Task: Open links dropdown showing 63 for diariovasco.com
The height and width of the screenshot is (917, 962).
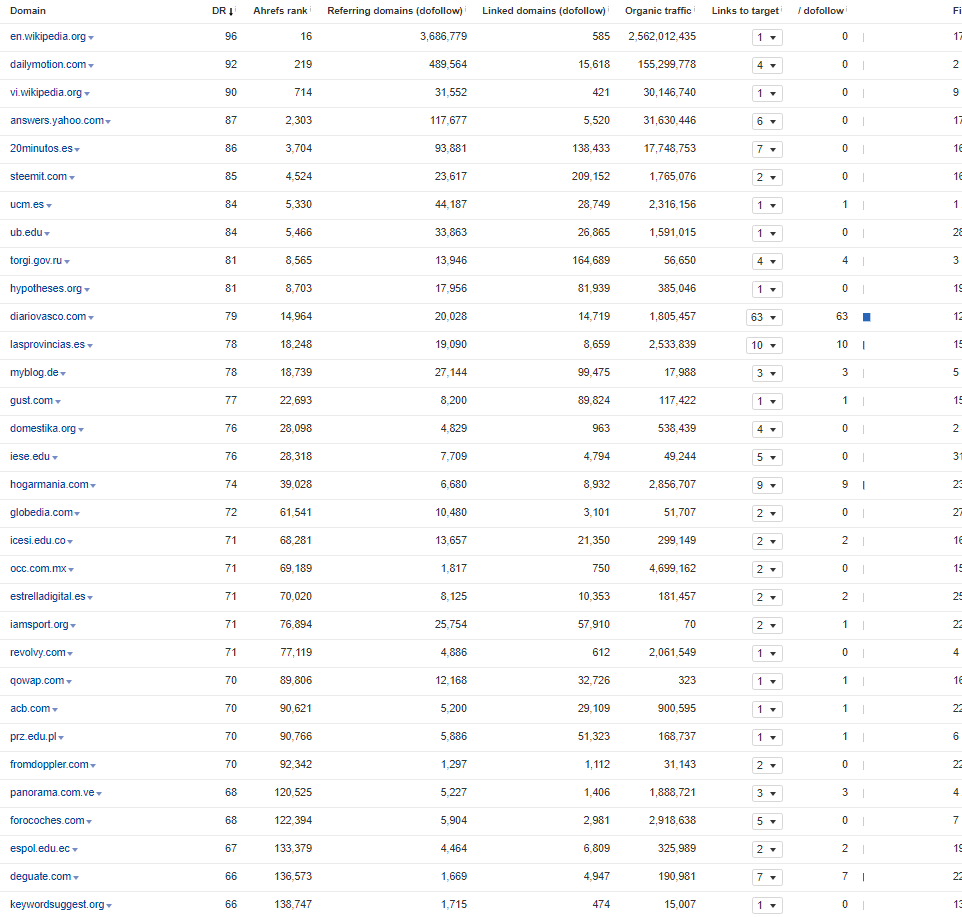Action: (764, 317)
